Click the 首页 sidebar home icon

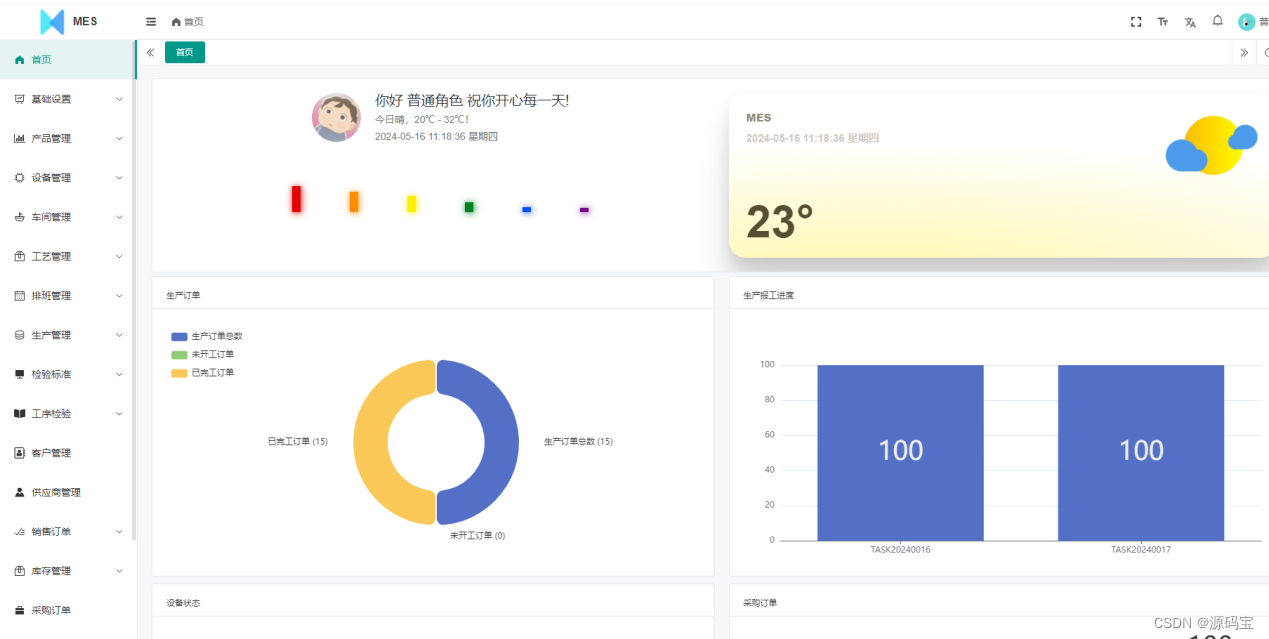coord(20,60)
